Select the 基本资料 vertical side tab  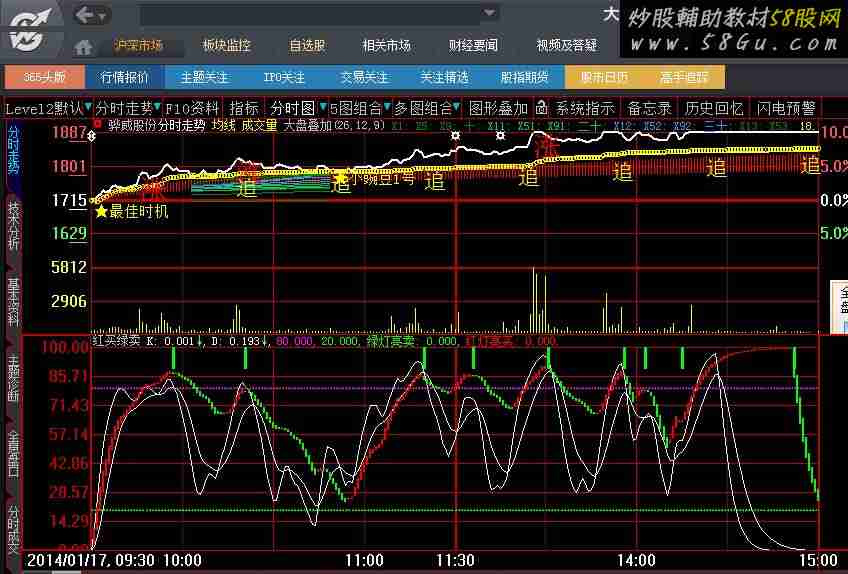click(13, 301)
